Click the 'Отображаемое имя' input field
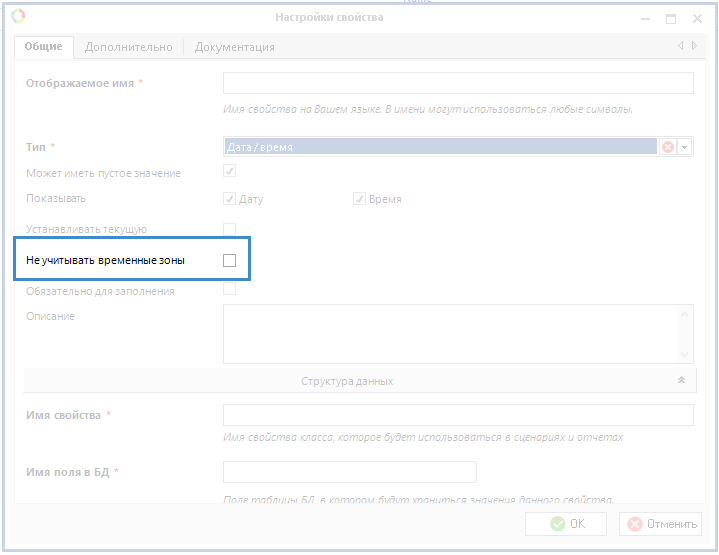The height and width of the screenshot is (555, 719). [x=457, y=83]
